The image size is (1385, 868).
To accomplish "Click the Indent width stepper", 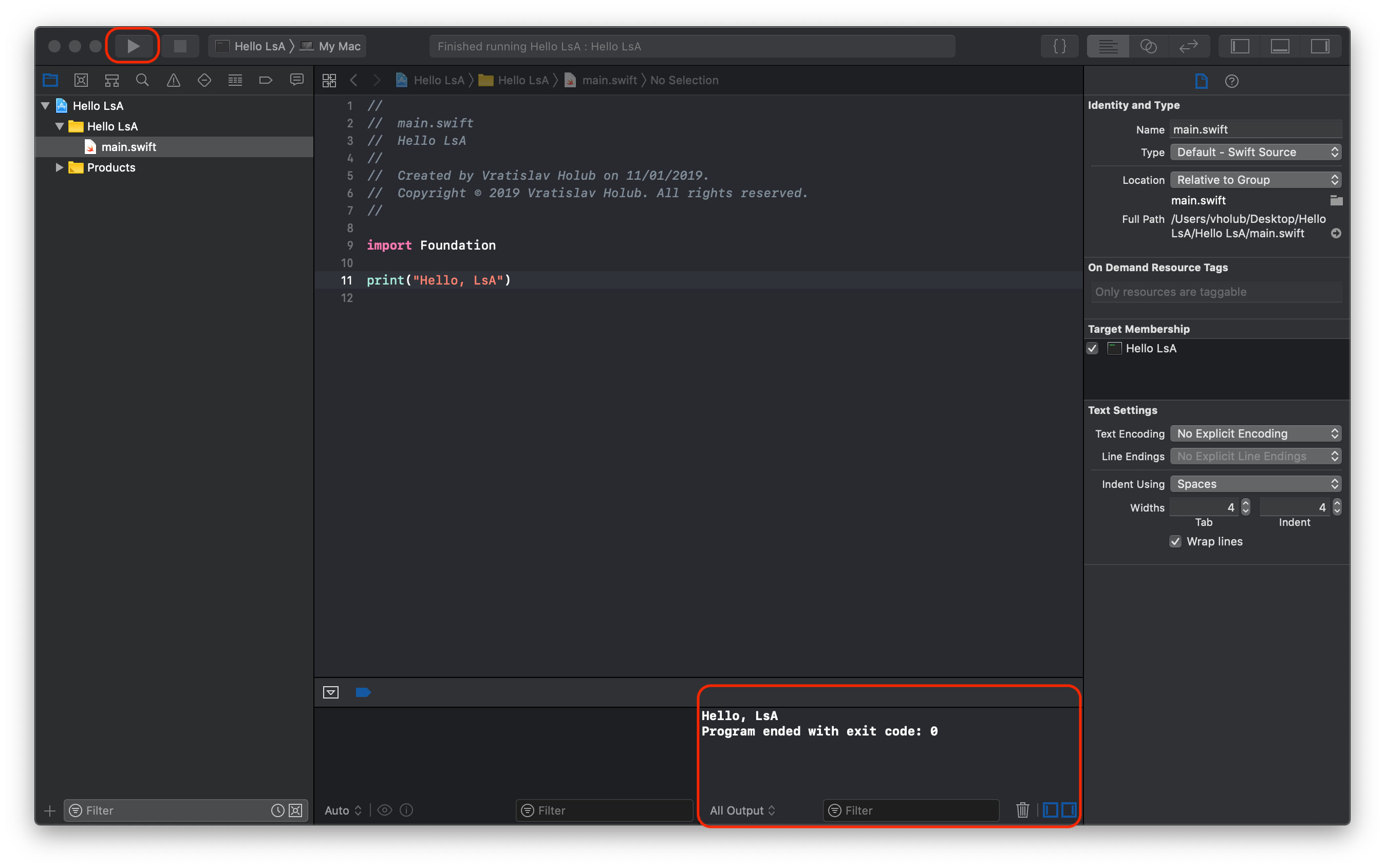I will pos(1337,507).
